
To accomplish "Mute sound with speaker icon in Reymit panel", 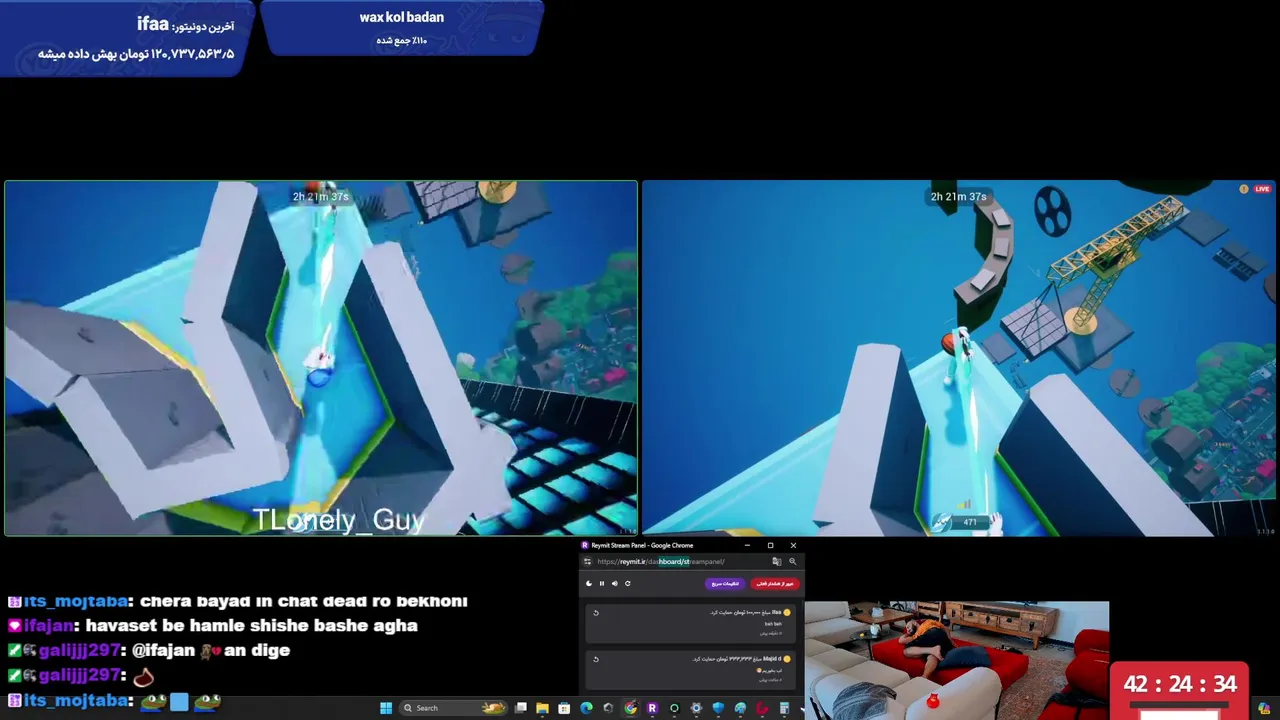I will (x=614, y=583).
